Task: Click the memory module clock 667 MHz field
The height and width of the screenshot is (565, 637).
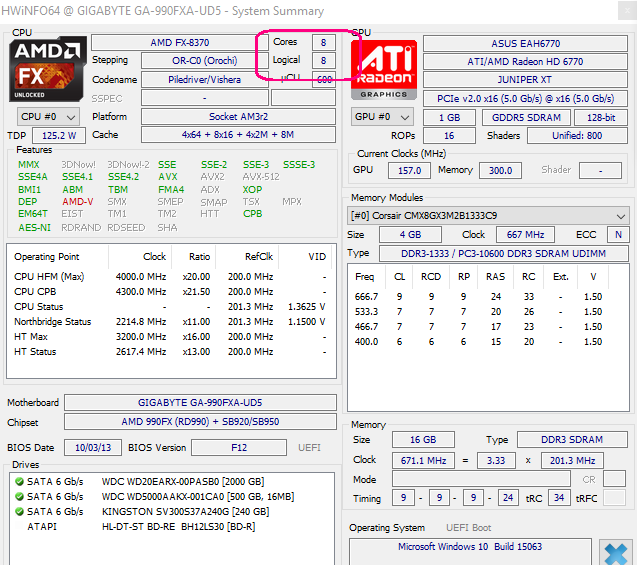Action: click(525, 235)
